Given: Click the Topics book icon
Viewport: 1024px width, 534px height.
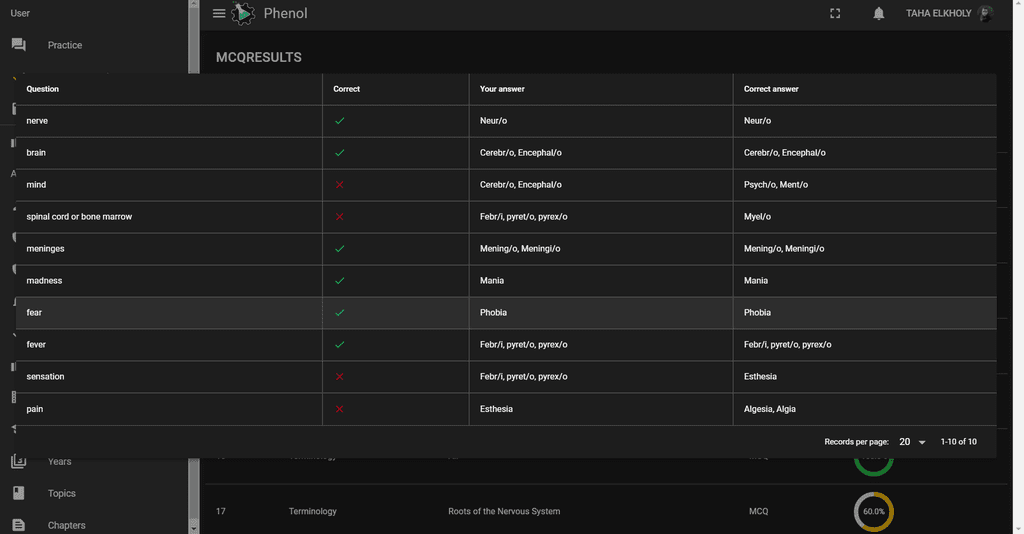Looking at the screenshot, I should point(18,493).
